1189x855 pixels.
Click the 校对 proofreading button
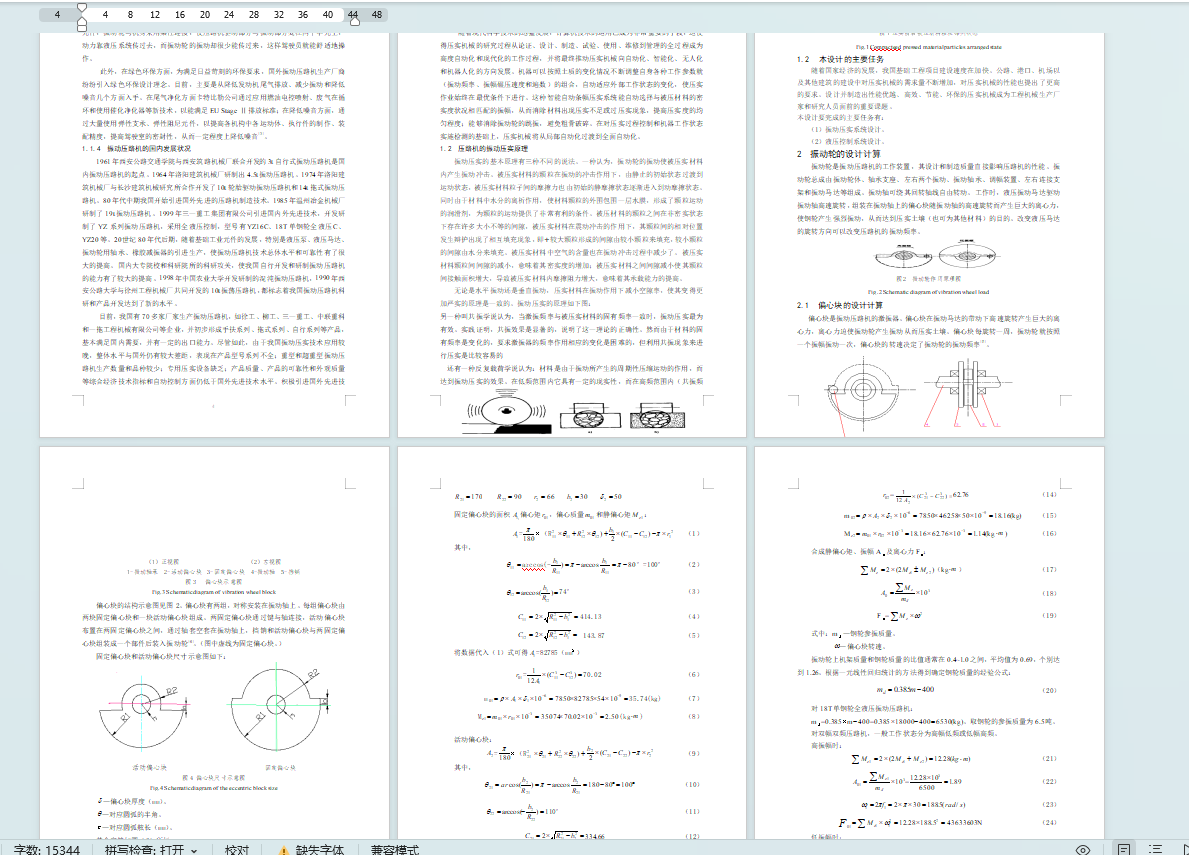click(x=237, y=850)
